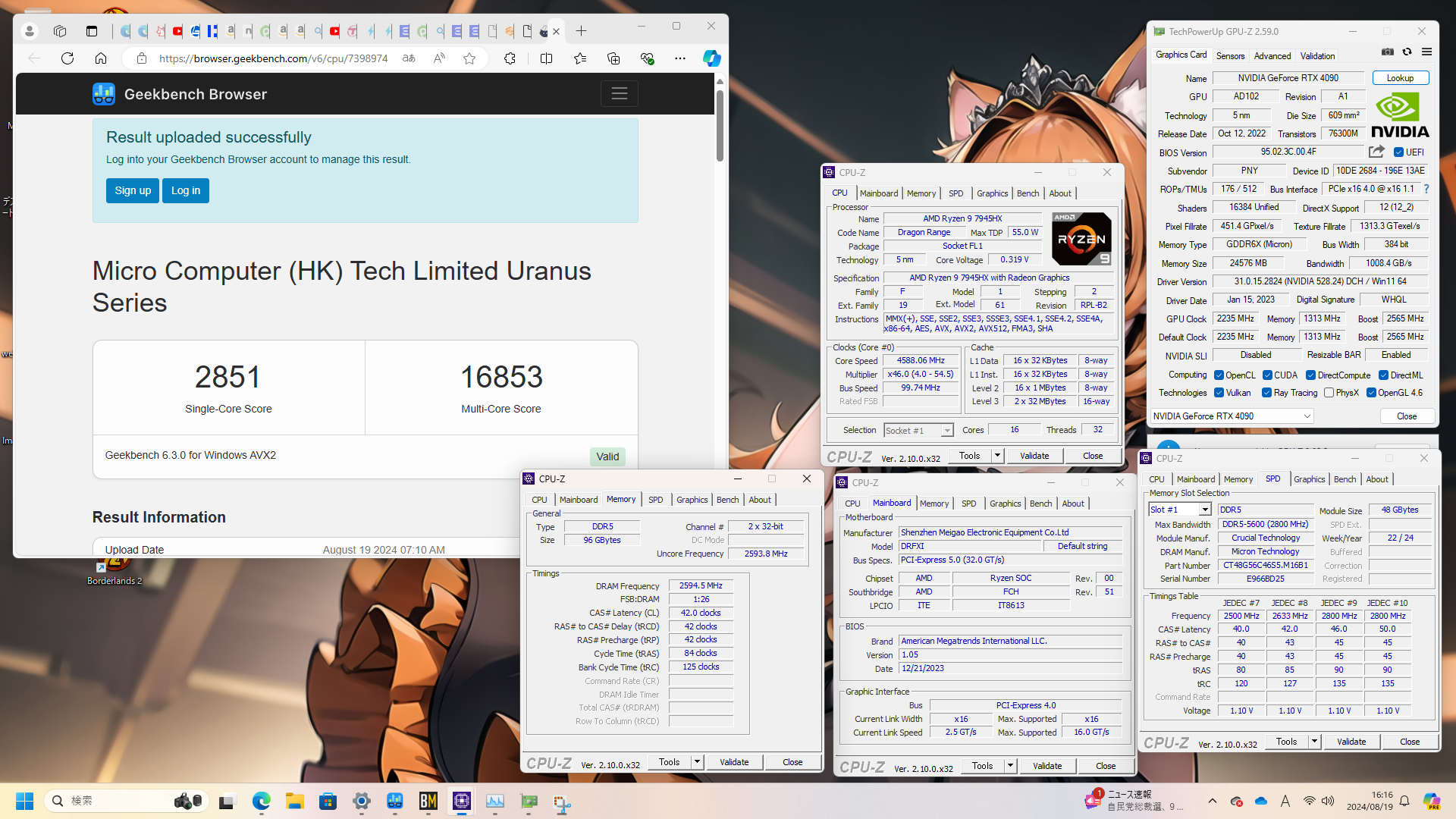Click the Lookup button in GPU-Z
1456x819 pixels.
click(x=1400, y=78)
